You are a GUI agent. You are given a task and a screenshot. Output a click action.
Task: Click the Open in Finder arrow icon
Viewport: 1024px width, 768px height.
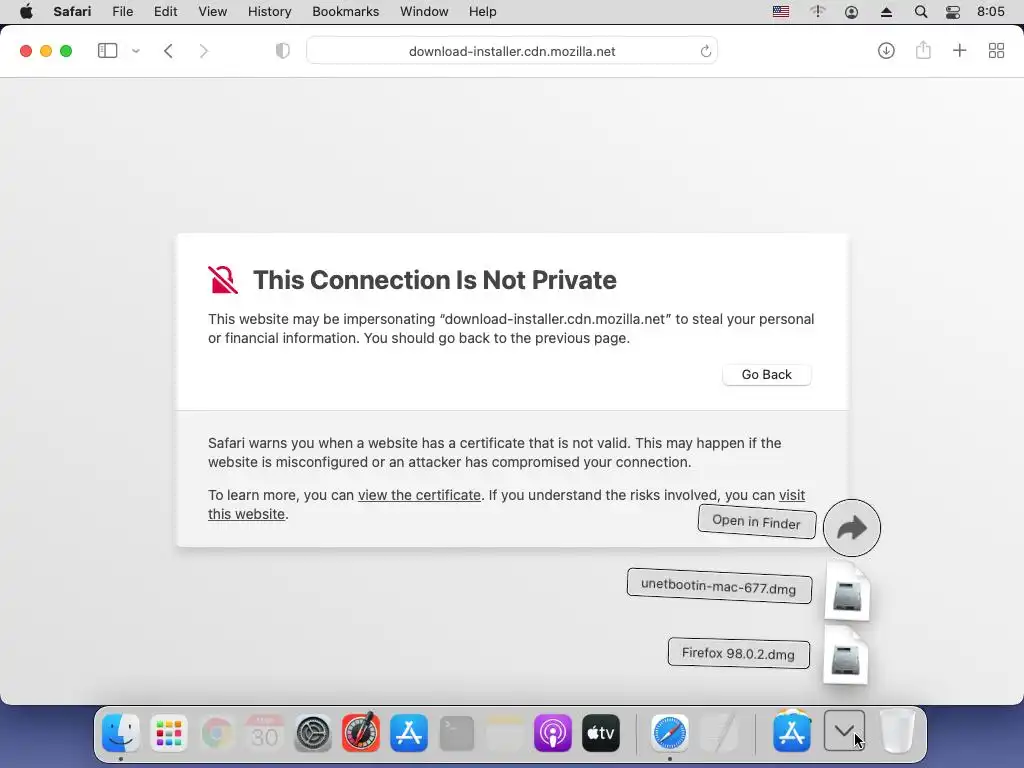tap(852, 528)
